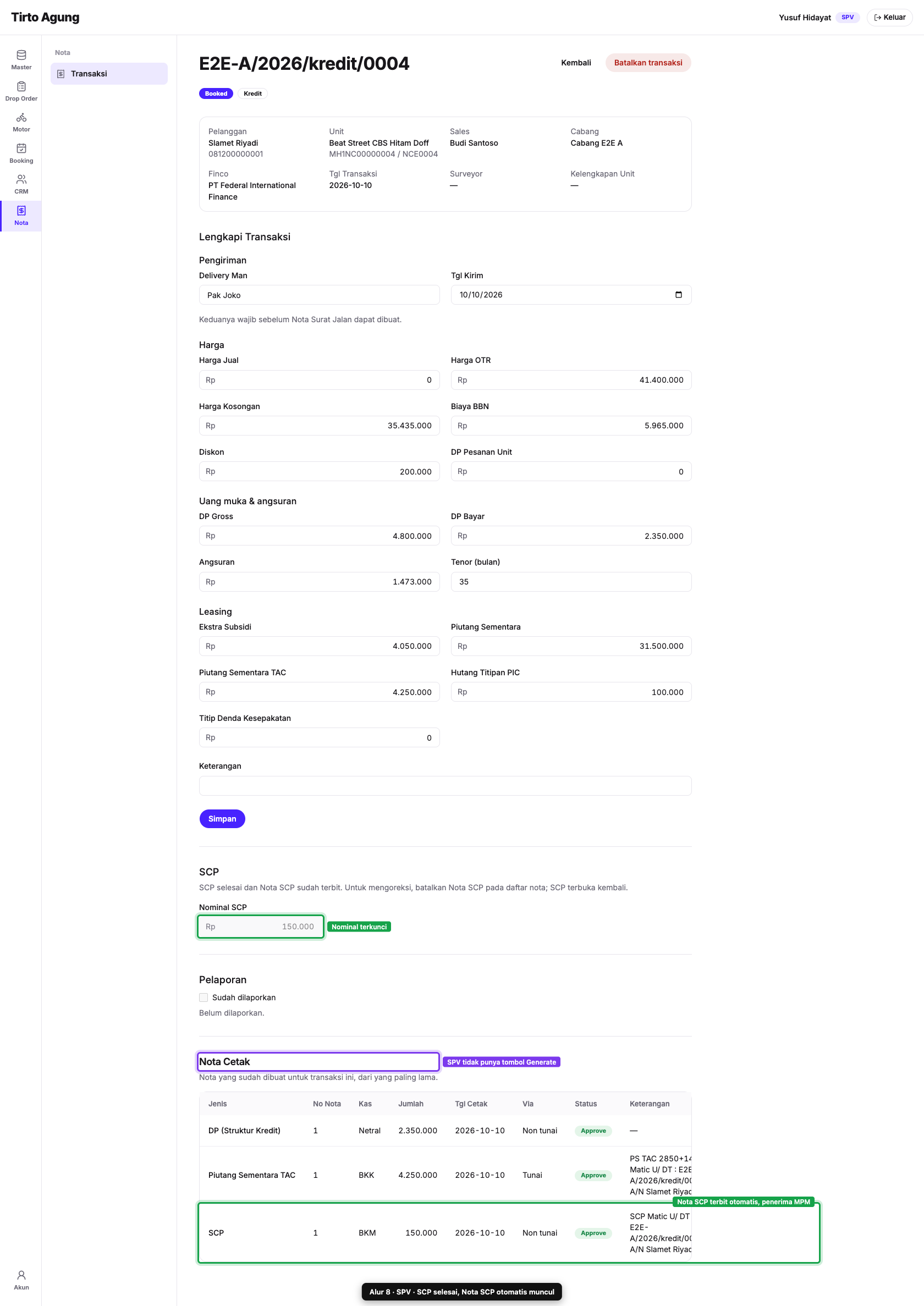Open Booking calendar icon
The height and width of the screenshot is (1306, 924).
coord(21,148)
